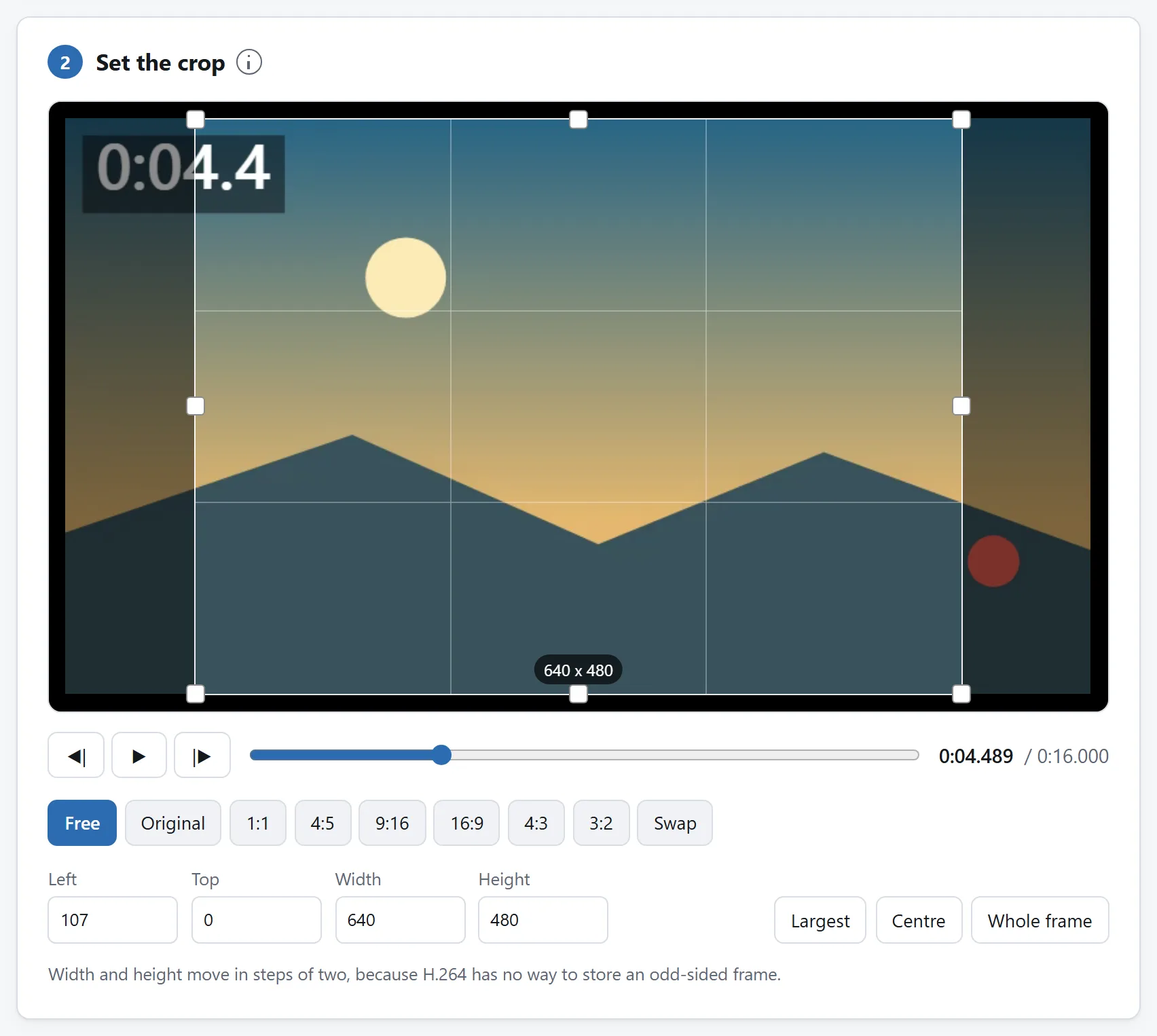Screen dimensions: 1157x1036
Task: Click the right-middle crop handle
Action: [961, 406]
